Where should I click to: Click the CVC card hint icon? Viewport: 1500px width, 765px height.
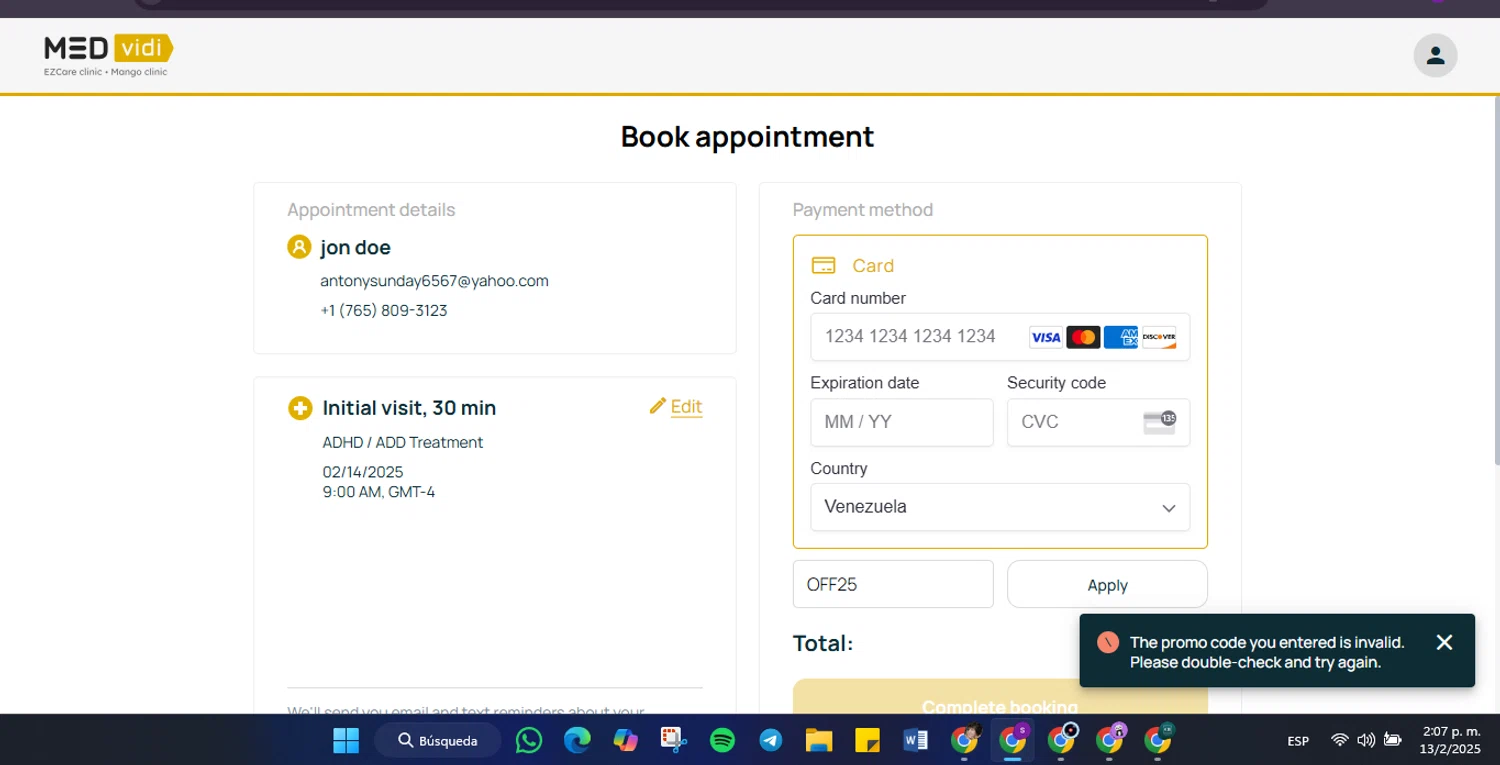coord(1160,422)
